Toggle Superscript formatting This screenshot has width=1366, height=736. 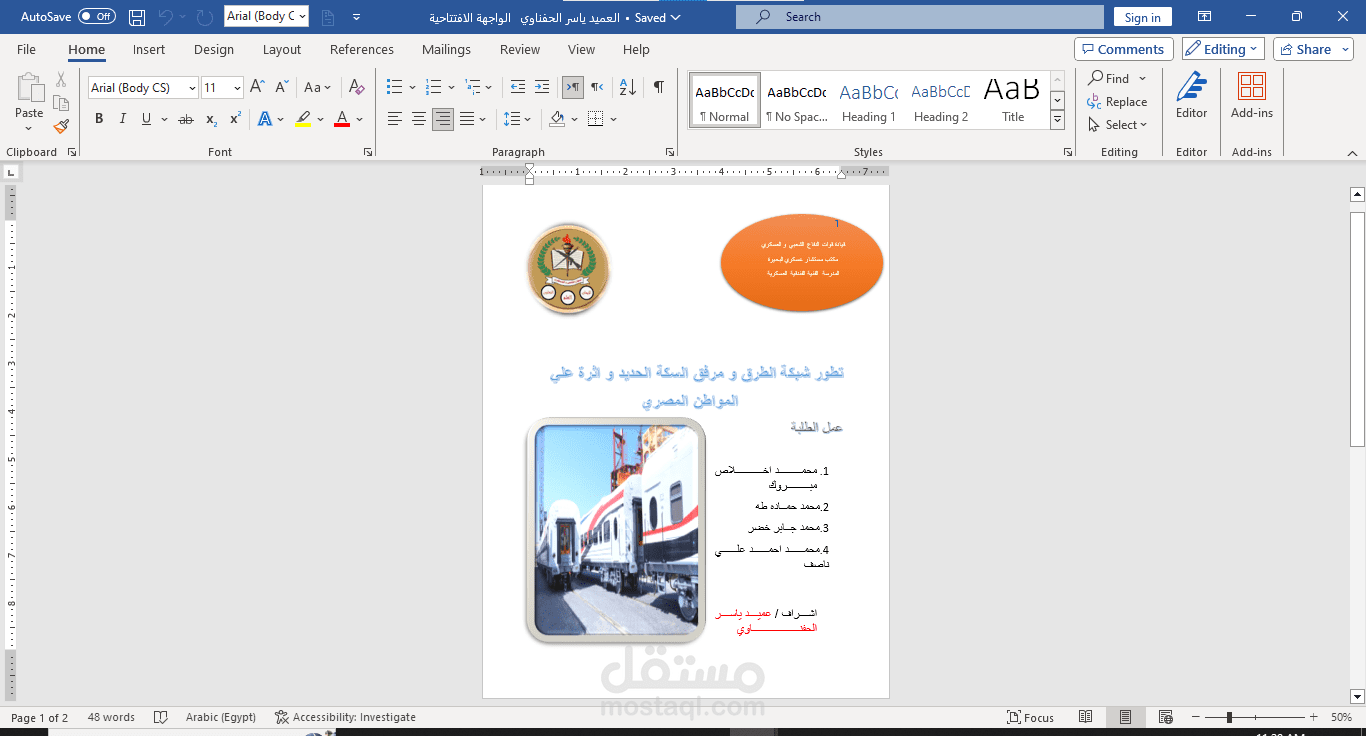[x=235, y=119]
